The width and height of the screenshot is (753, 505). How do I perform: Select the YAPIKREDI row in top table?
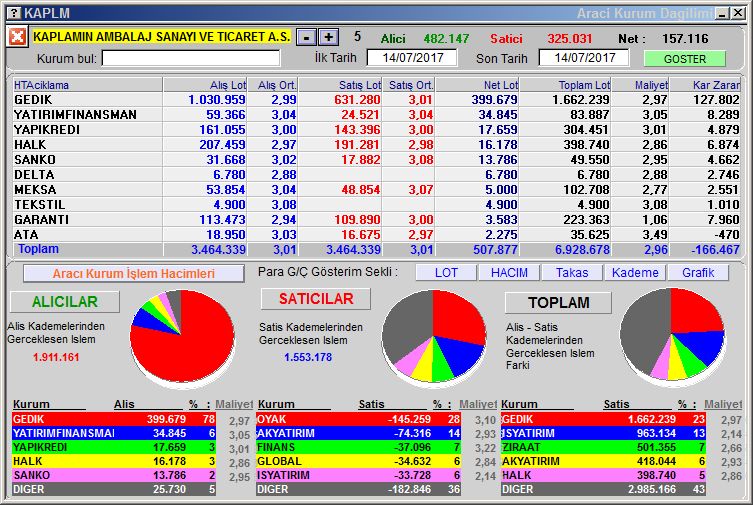click(376, 130)
